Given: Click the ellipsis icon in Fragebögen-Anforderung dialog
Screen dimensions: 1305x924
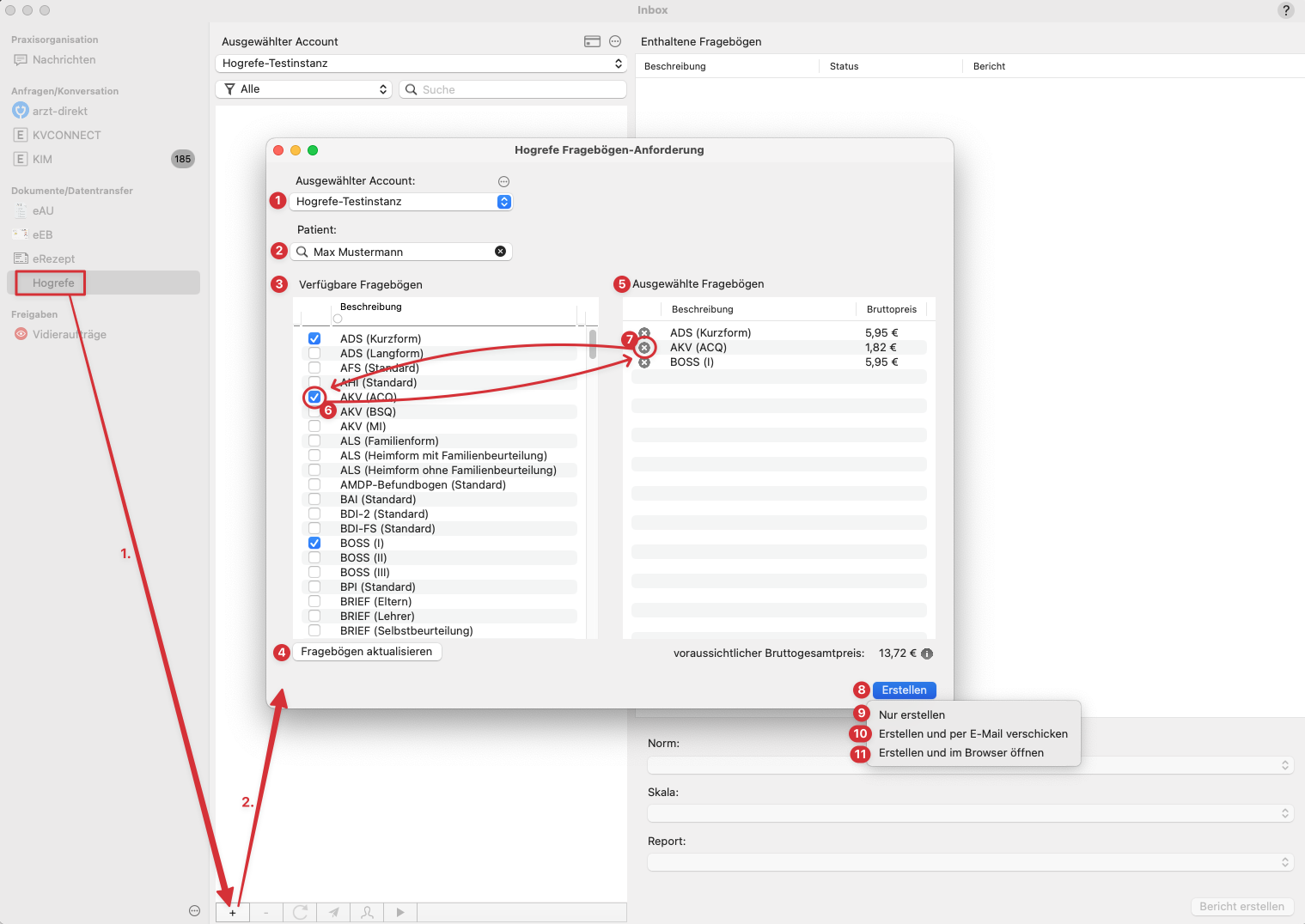Looking at the screenshot, I should (504, 181).
